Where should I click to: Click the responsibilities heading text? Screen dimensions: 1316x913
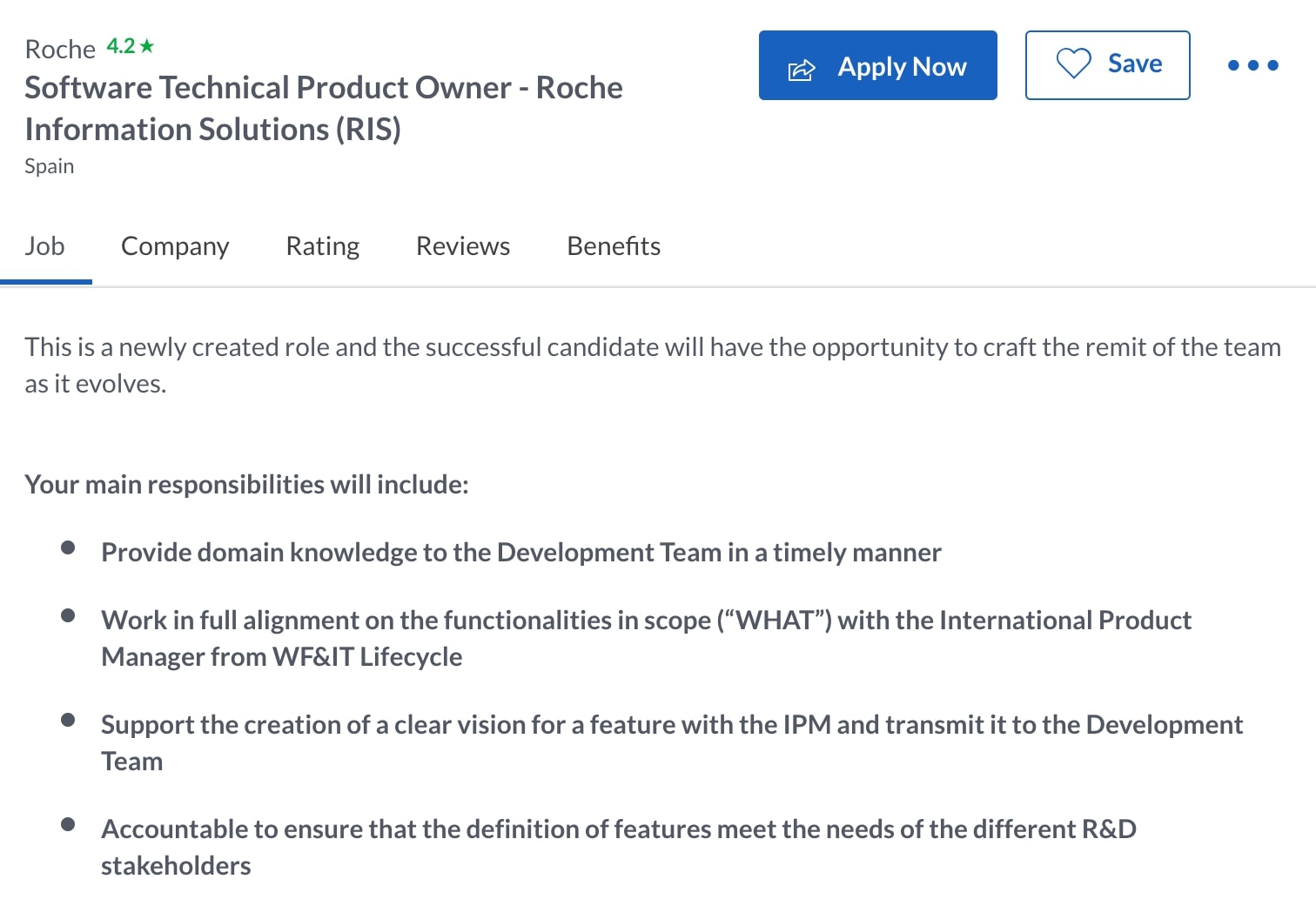[x=246, y=484]
